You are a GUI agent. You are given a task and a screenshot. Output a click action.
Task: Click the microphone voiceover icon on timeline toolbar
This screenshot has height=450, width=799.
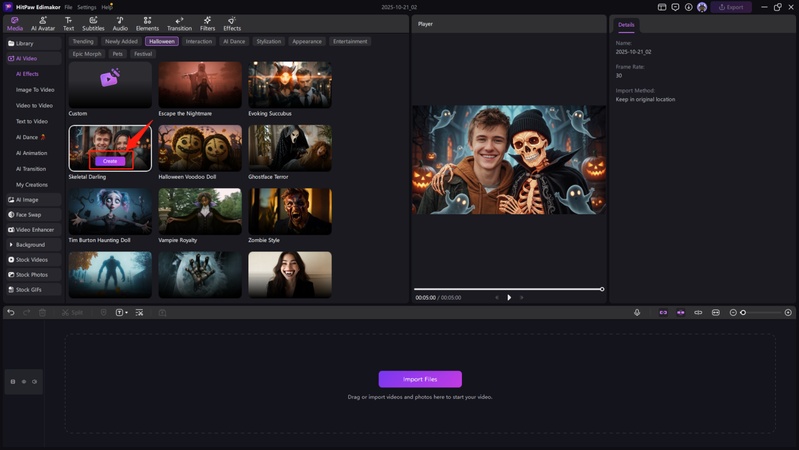pos(637,313)
